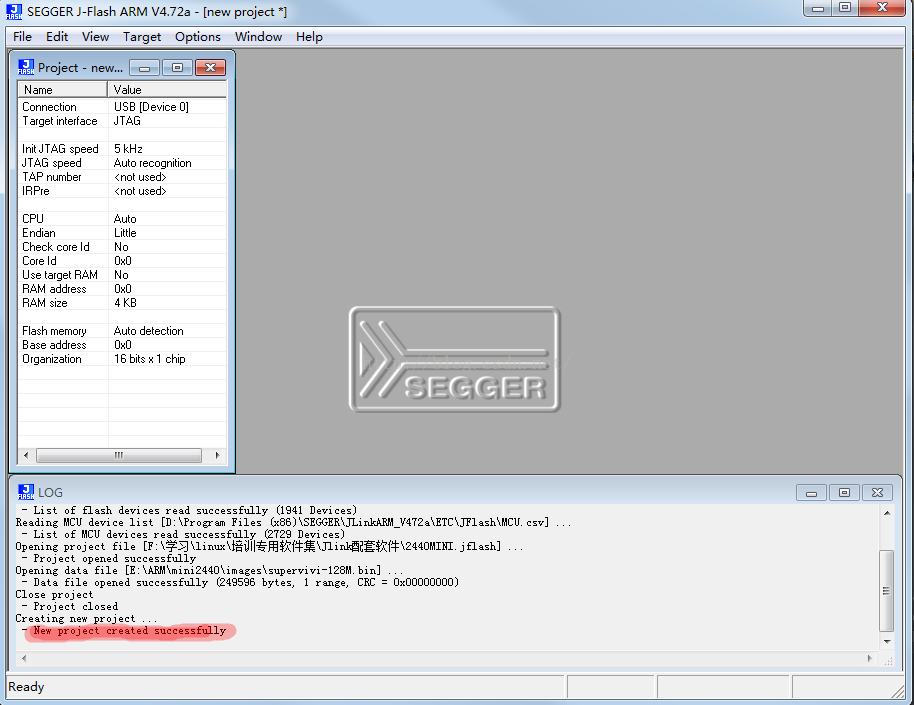Open the File menu
This screenshot has height=705, width=914.
[x=22, y=37]
